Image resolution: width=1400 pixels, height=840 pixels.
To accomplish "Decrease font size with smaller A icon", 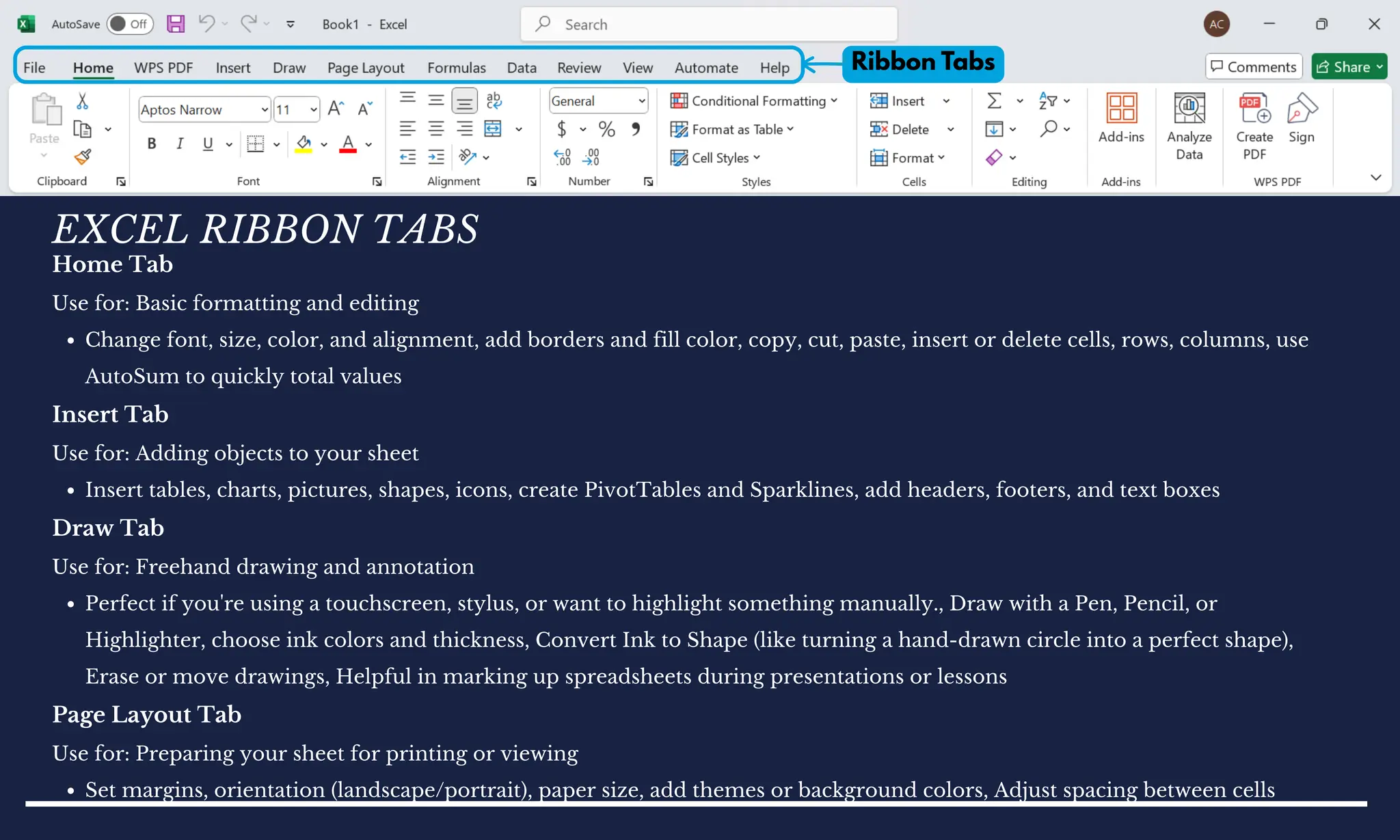I will pos(365,109).
